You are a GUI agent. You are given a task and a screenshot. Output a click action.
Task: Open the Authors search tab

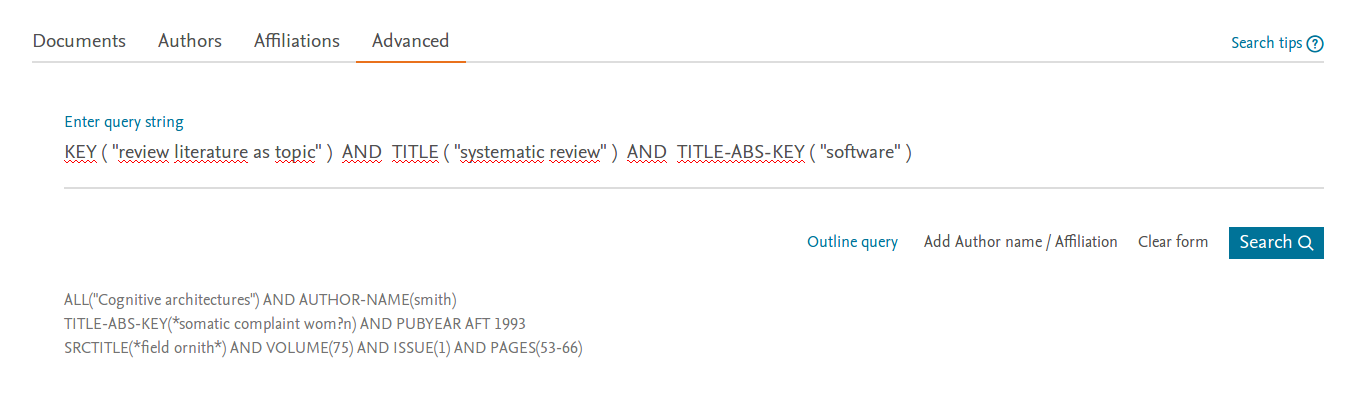(x=190, y=41)
